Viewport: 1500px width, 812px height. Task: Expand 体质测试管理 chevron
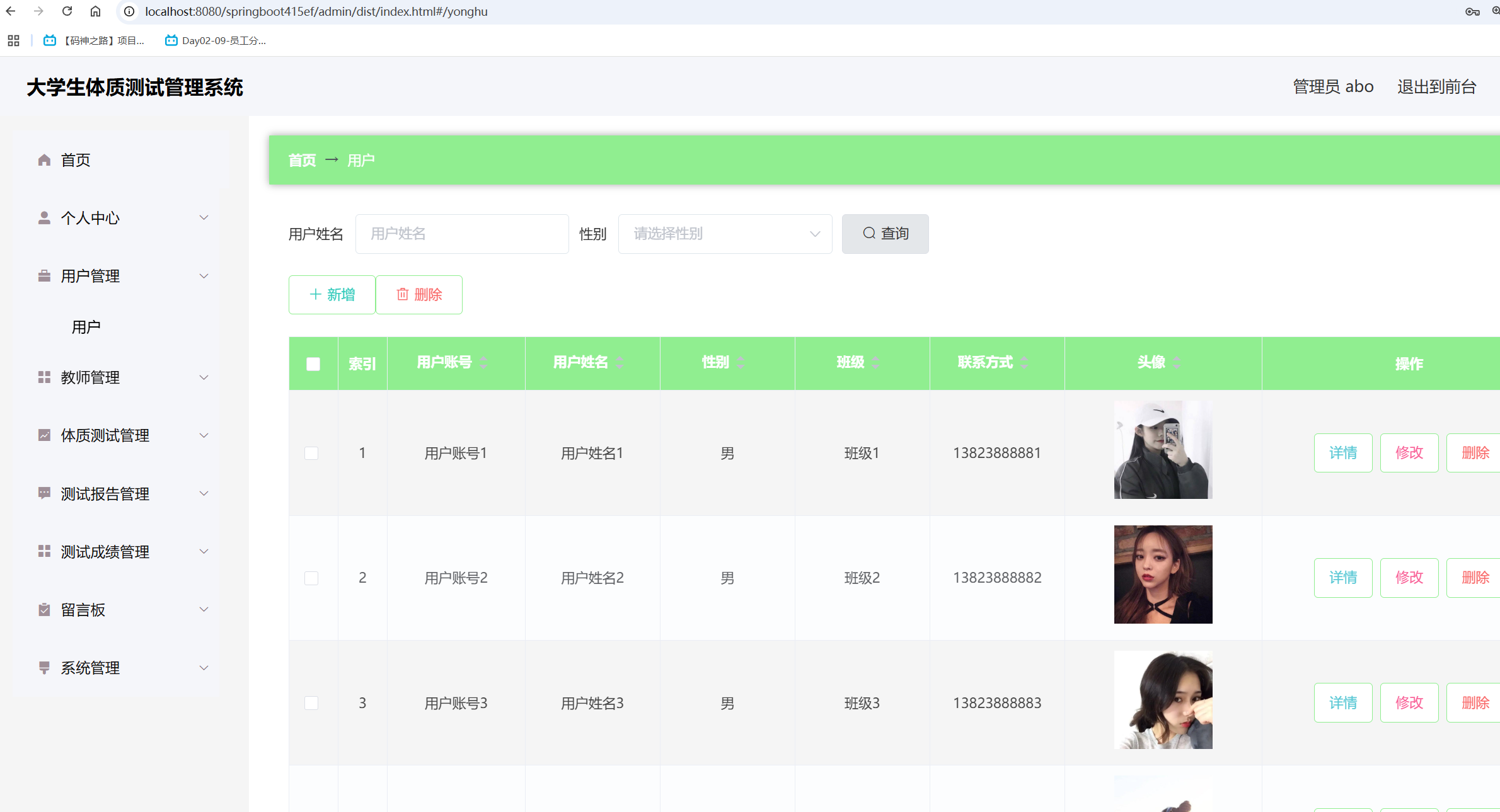pyautogui.click(x=204, y=435)
